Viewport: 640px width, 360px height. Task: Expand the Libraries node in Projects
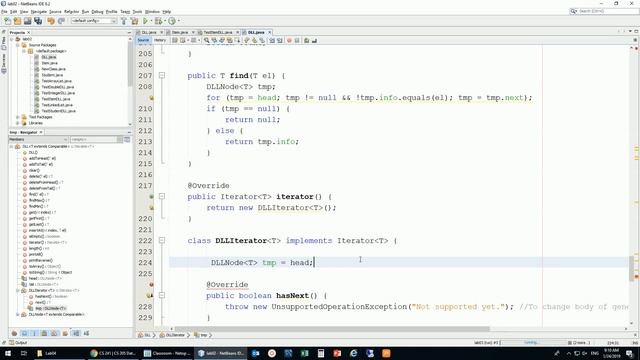[18, 123]
